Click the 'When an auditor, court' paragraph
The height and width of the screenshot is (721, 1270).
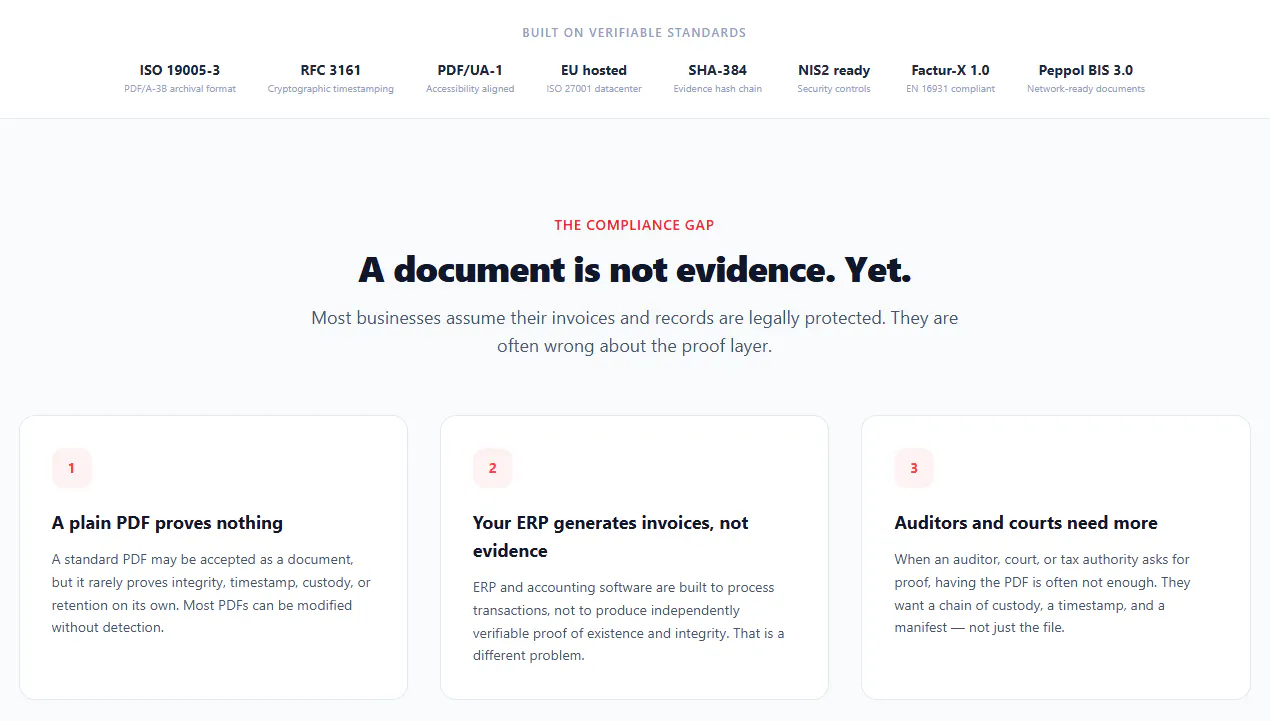1043,594
